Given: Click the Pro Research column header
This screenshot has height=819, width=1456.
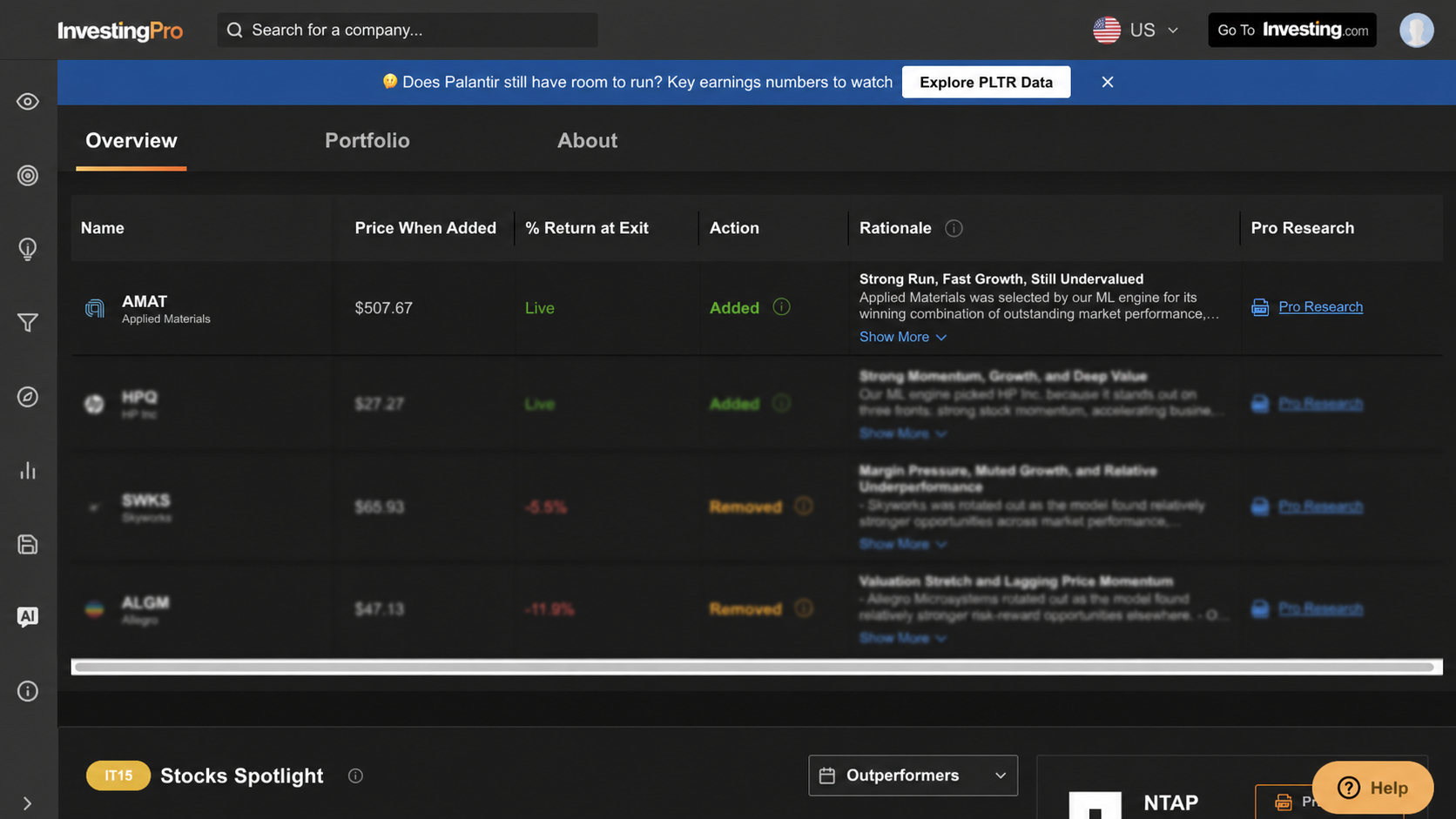Looking at the screenshot, I should point(1303,228).
